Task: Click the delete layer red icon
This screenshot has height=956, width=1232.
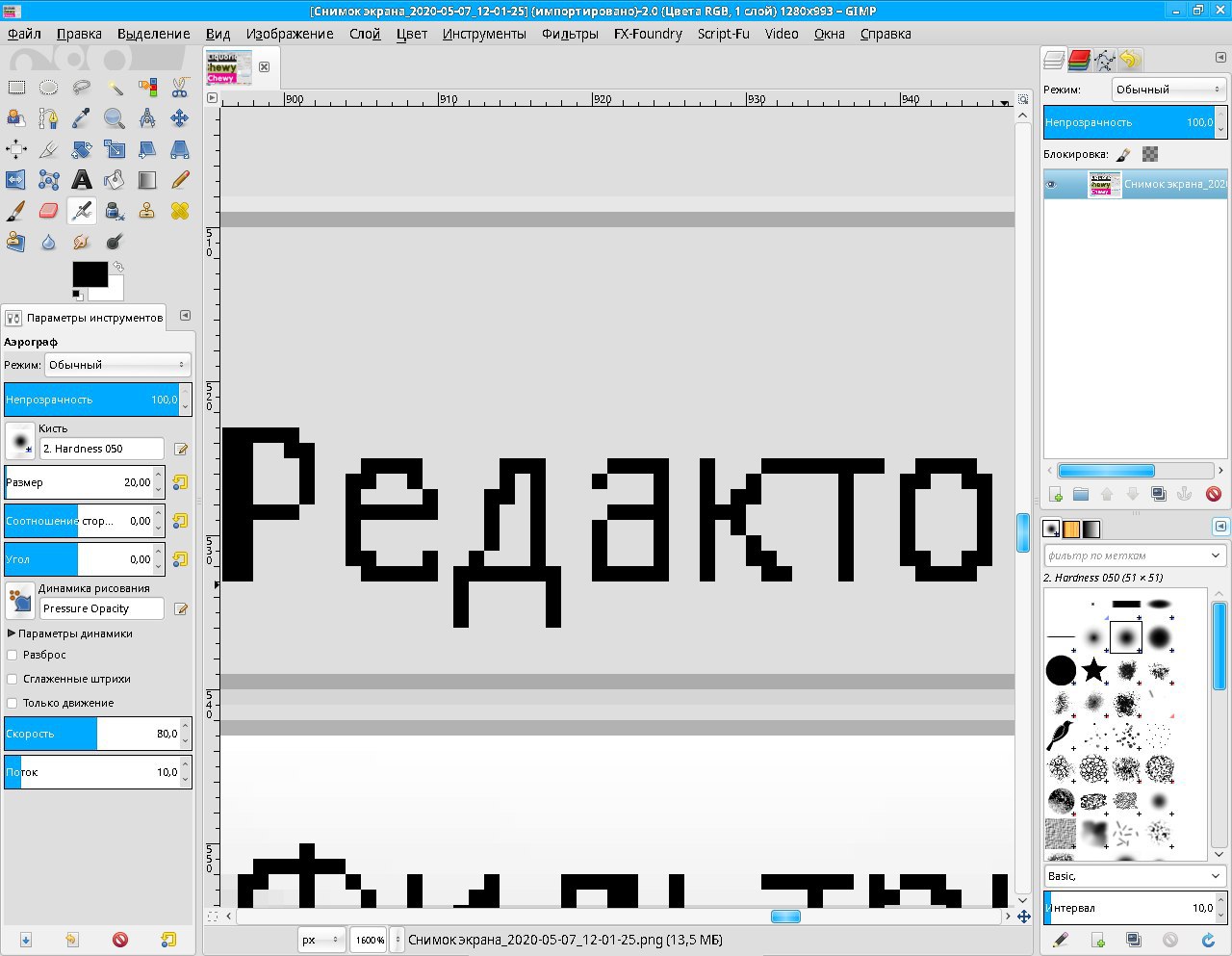Action: point(1214,494)
